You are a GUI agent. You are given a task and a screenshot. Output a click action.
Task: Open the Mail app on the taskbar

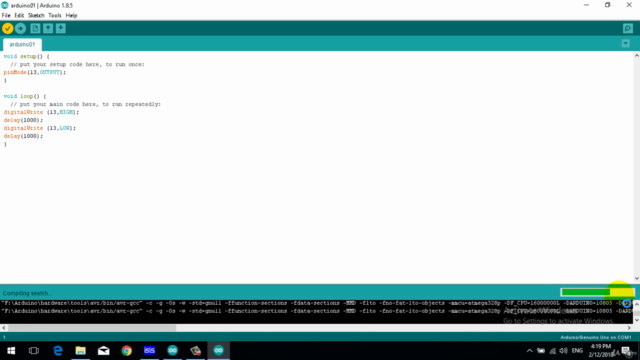[103, 351]
